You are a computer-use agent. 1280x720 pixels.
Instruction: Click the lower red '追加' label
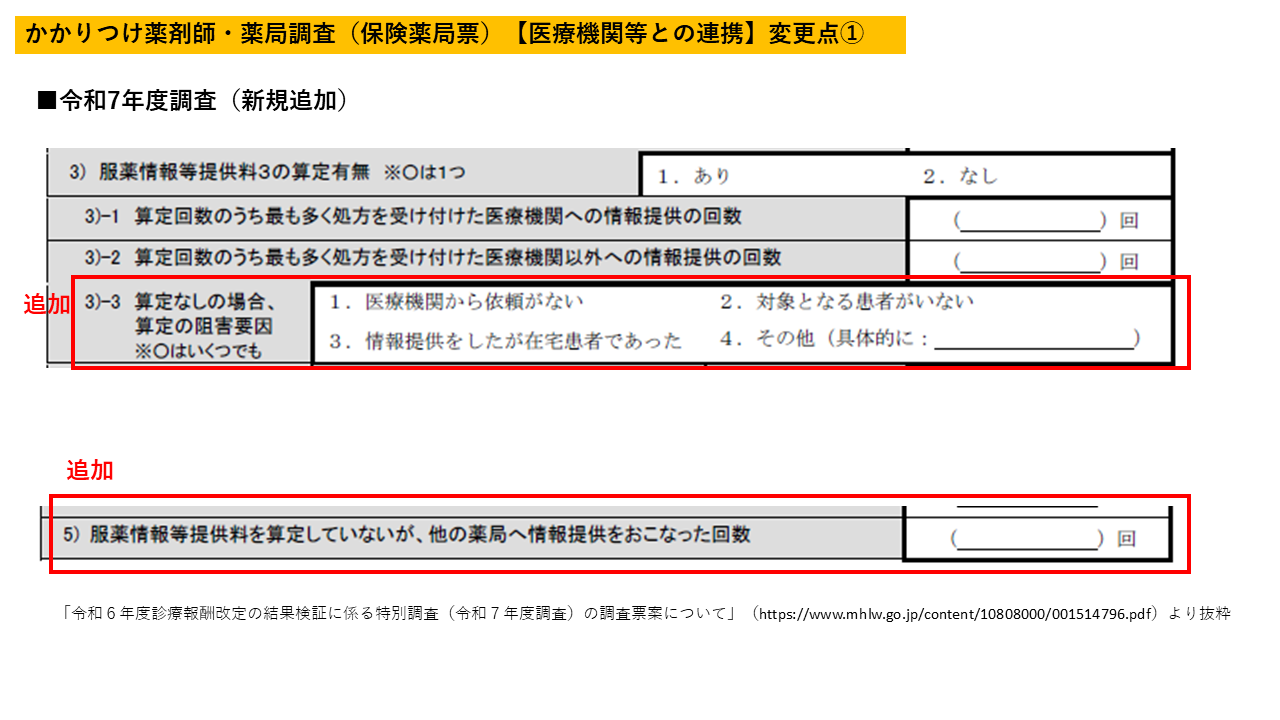(x=89, y=470)
